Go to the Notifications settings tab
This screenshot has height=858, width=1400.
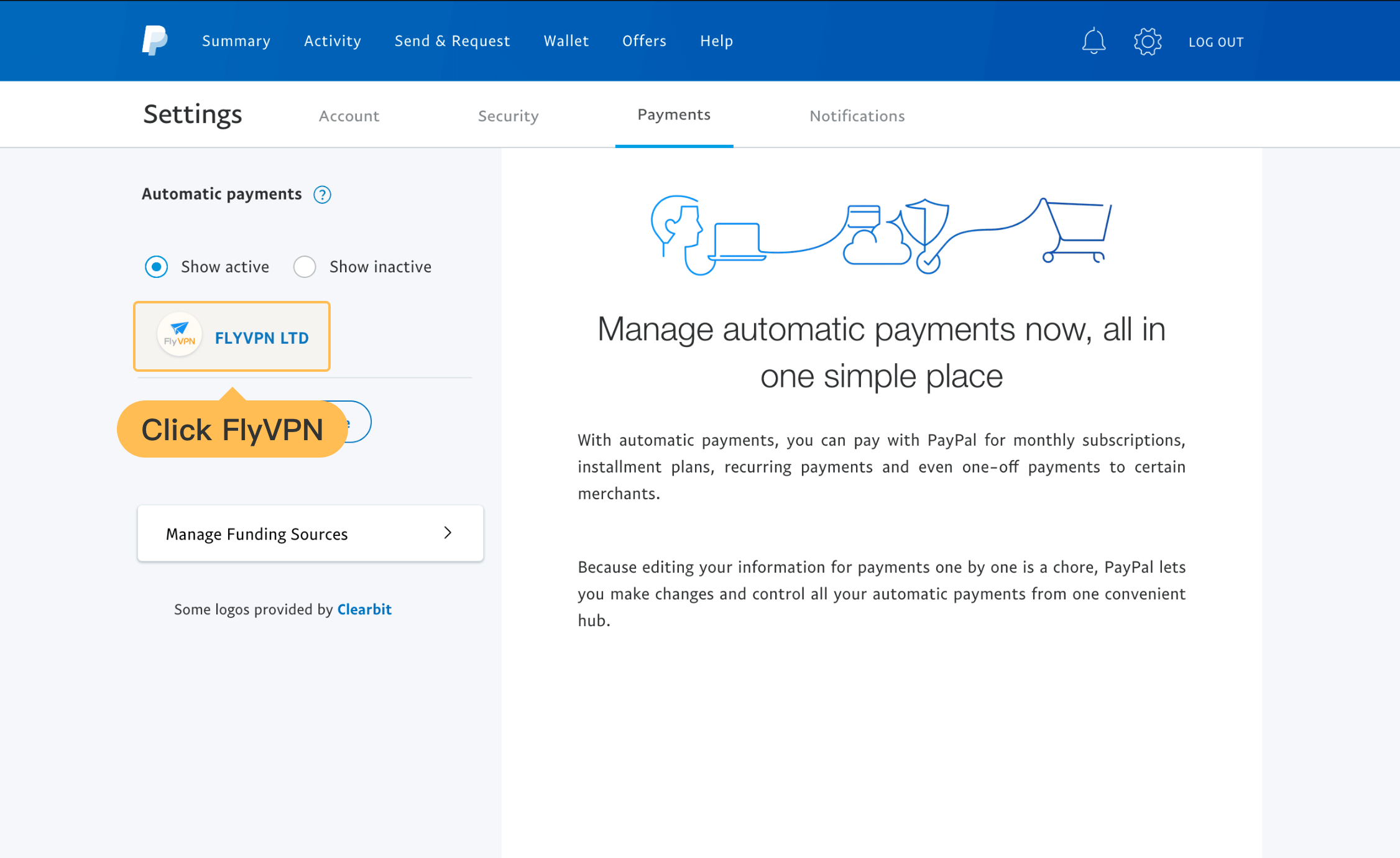point(857,116)
